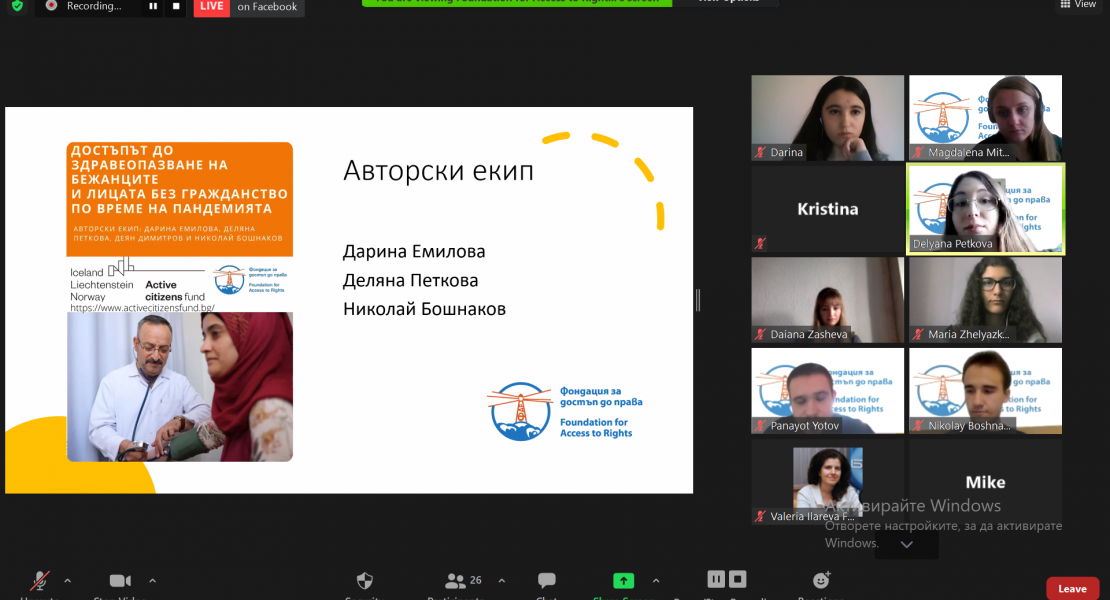Click muted mic icon on Valeria Ilareva's tile
Screen dimensions: 1110x600
[x=761, y=516]
